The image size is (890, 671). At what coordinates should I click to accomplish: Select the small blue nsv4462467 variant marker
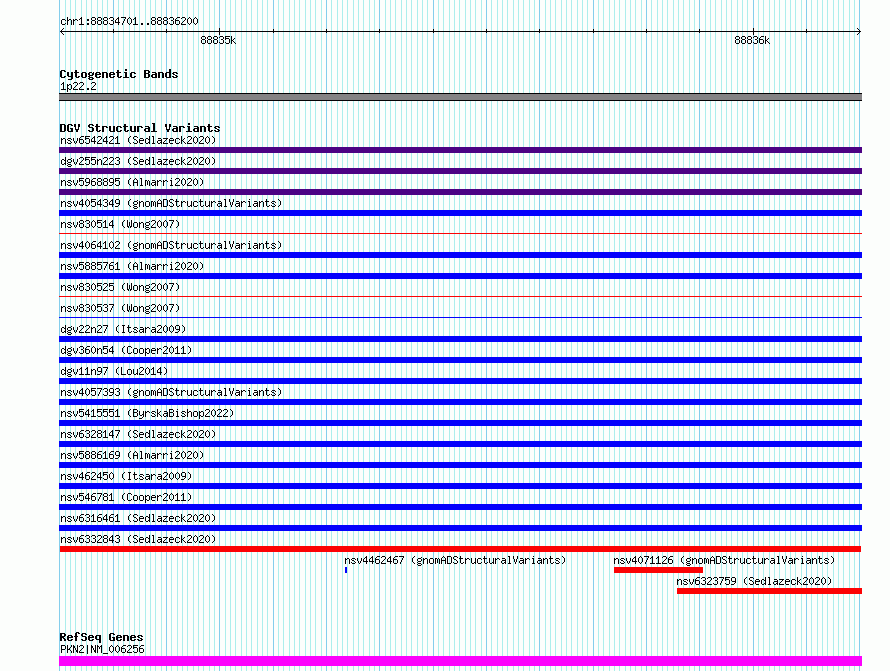(346, 570)
